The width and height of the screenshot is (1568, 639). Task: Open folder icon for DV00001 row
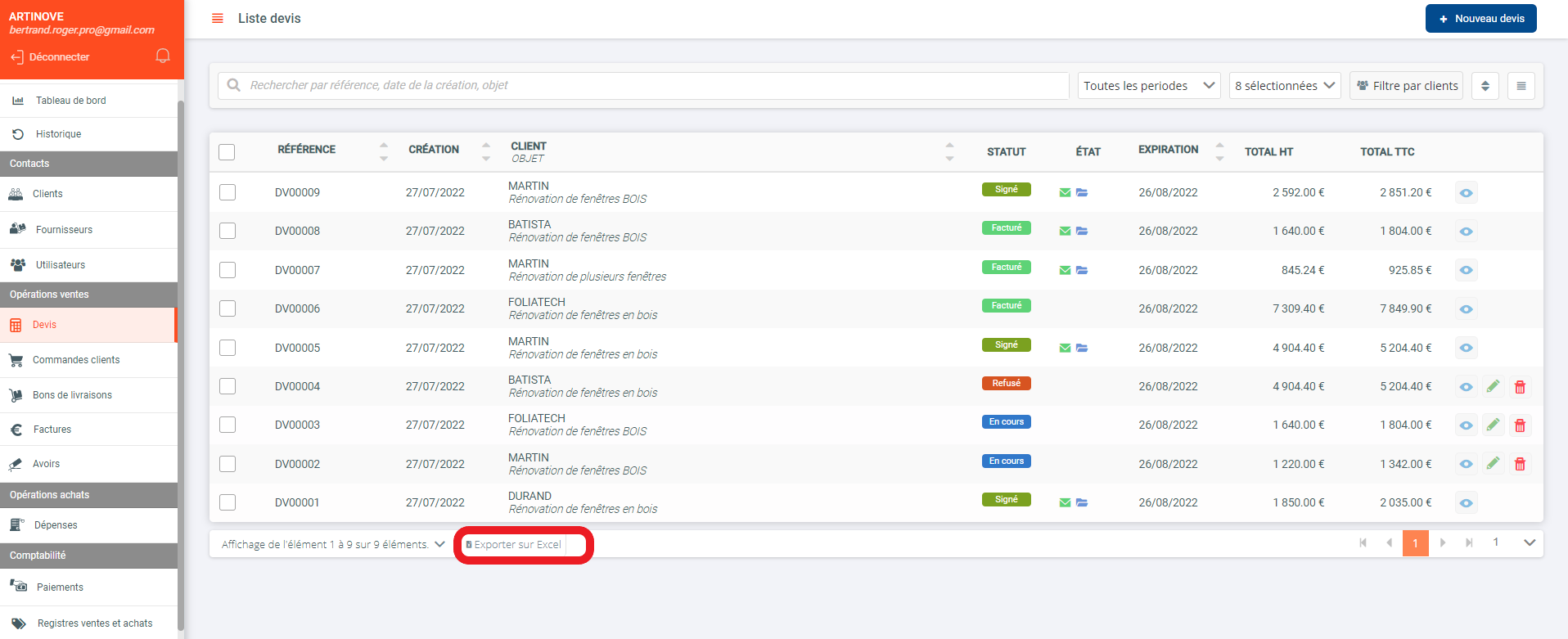tap(1082, 503)
